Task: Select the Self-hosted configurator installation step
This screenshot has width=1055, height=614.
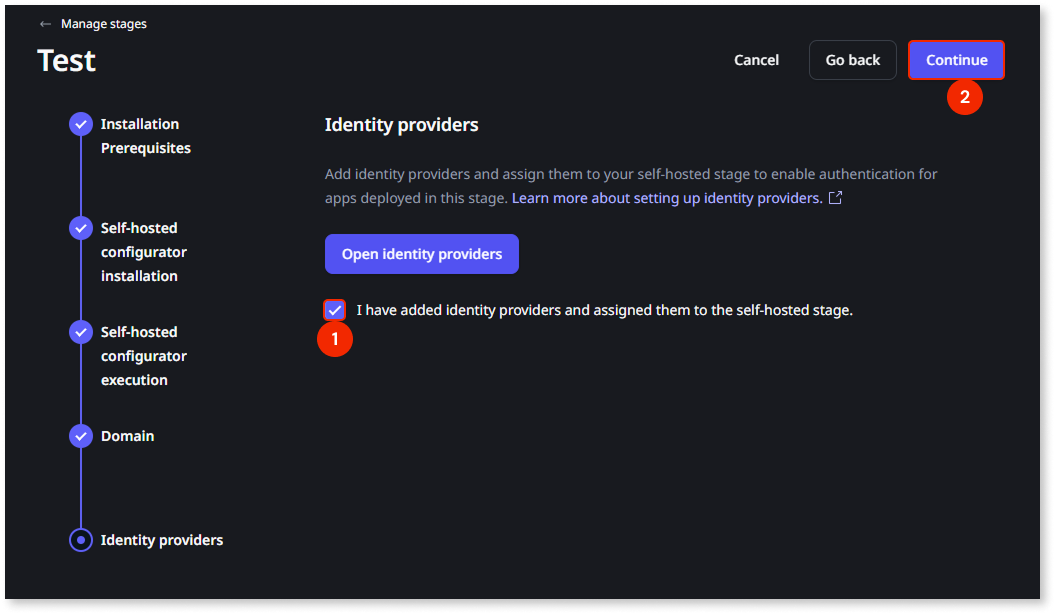Action: click(144, 252)
